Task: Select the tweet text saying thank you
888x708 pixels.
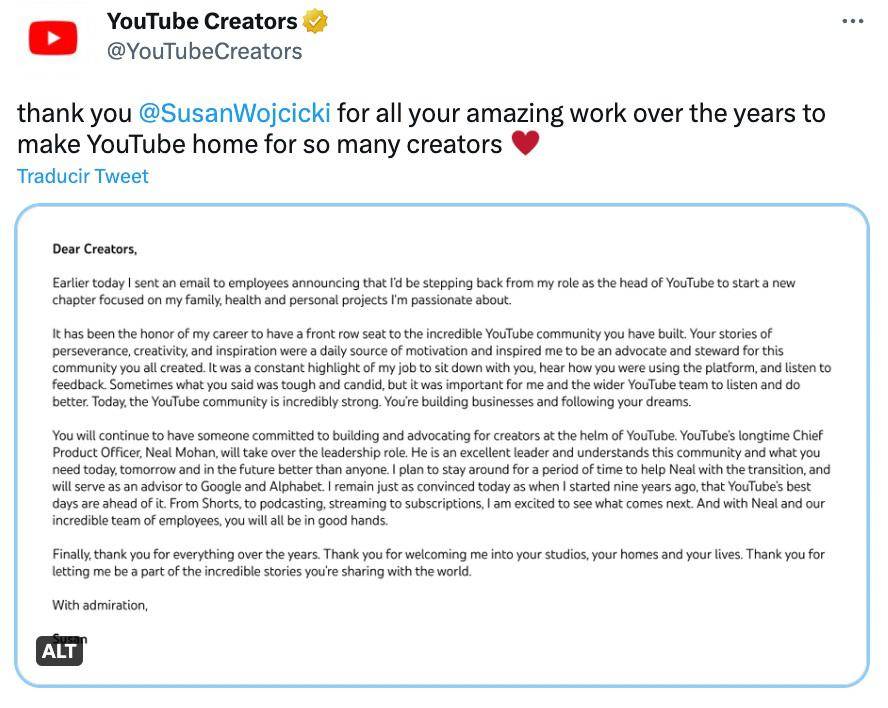Action: click(75, 113)
